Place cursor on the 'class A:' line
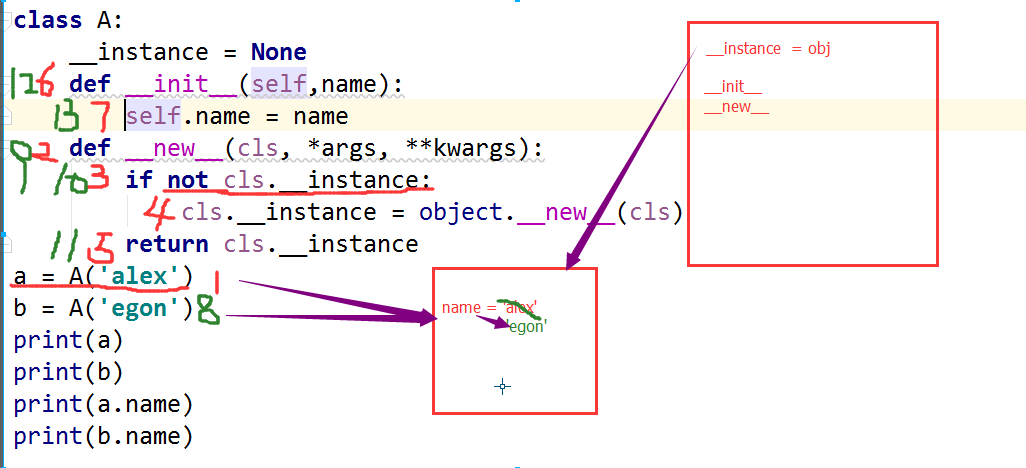Viewport: 1026px width, 468px height. point(68,20)
